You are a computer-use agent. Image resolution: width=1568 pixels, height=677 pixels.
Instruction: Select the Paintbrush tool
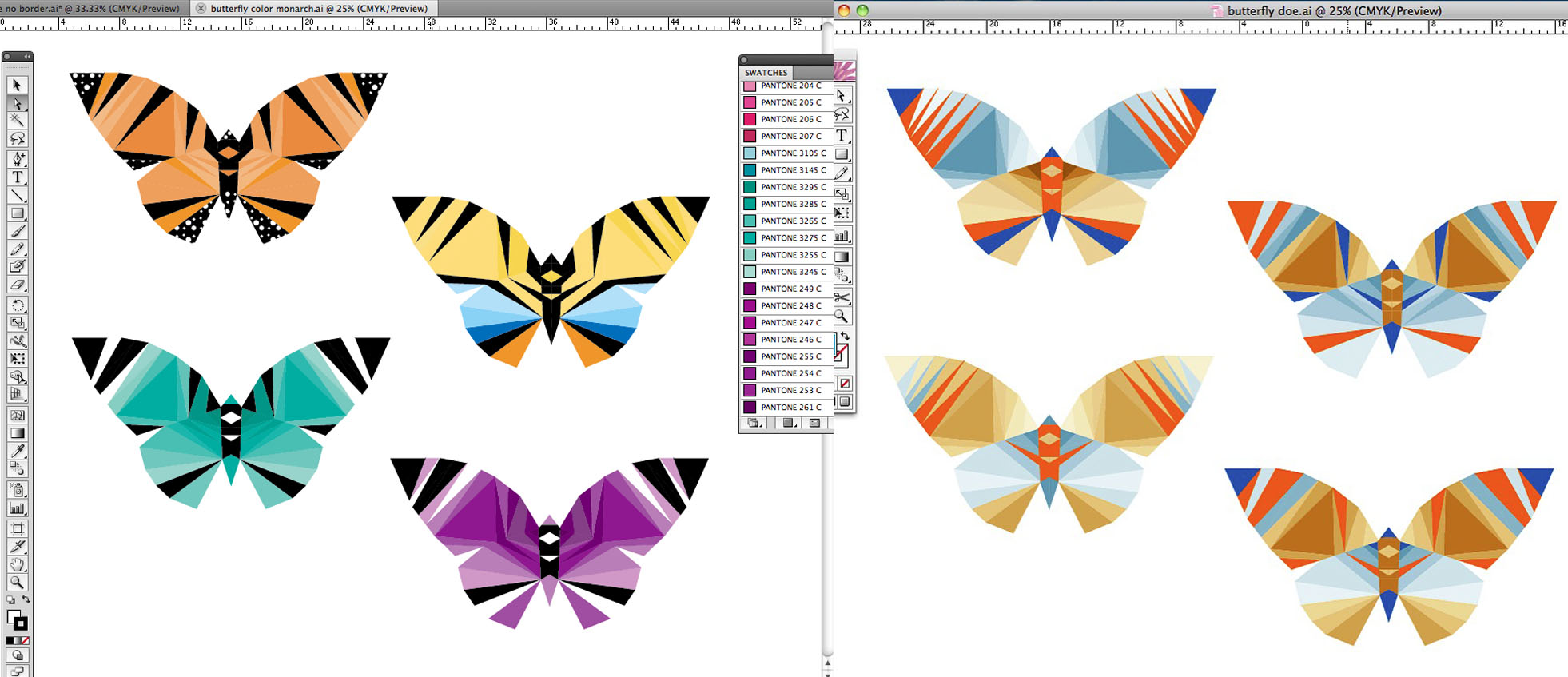click(18, 231)
